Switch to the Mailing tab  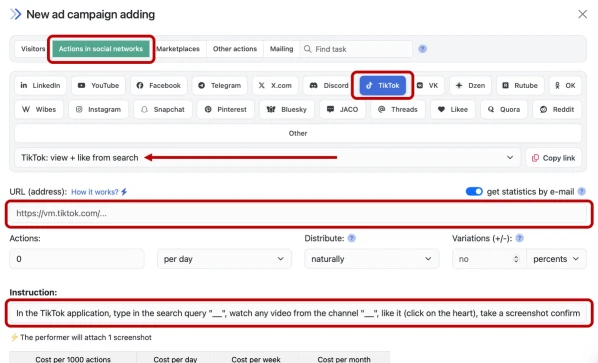coord(281,49)
